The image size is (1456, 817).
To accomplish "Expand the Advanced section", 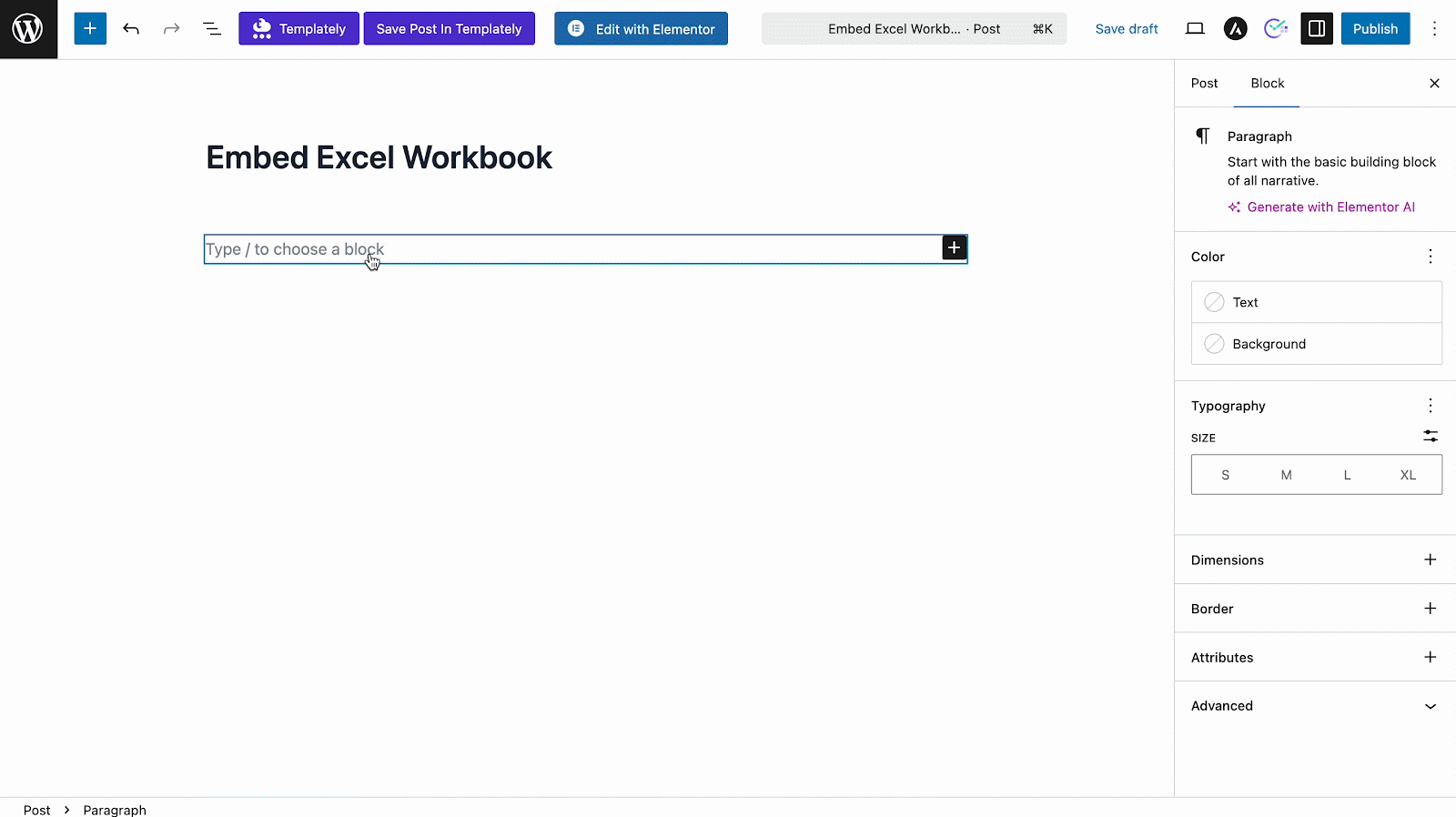I will tap(1315, 706).
